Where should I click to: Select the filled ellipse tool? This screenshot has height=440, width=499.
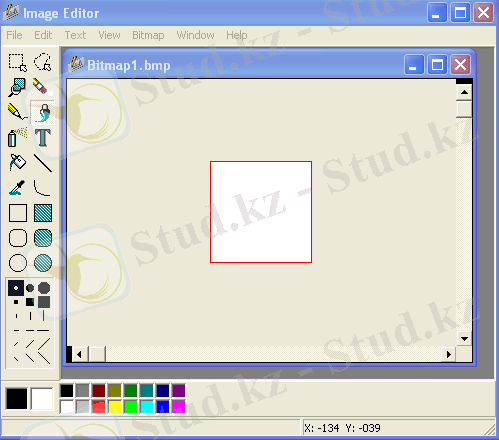(x=43, y=263)
